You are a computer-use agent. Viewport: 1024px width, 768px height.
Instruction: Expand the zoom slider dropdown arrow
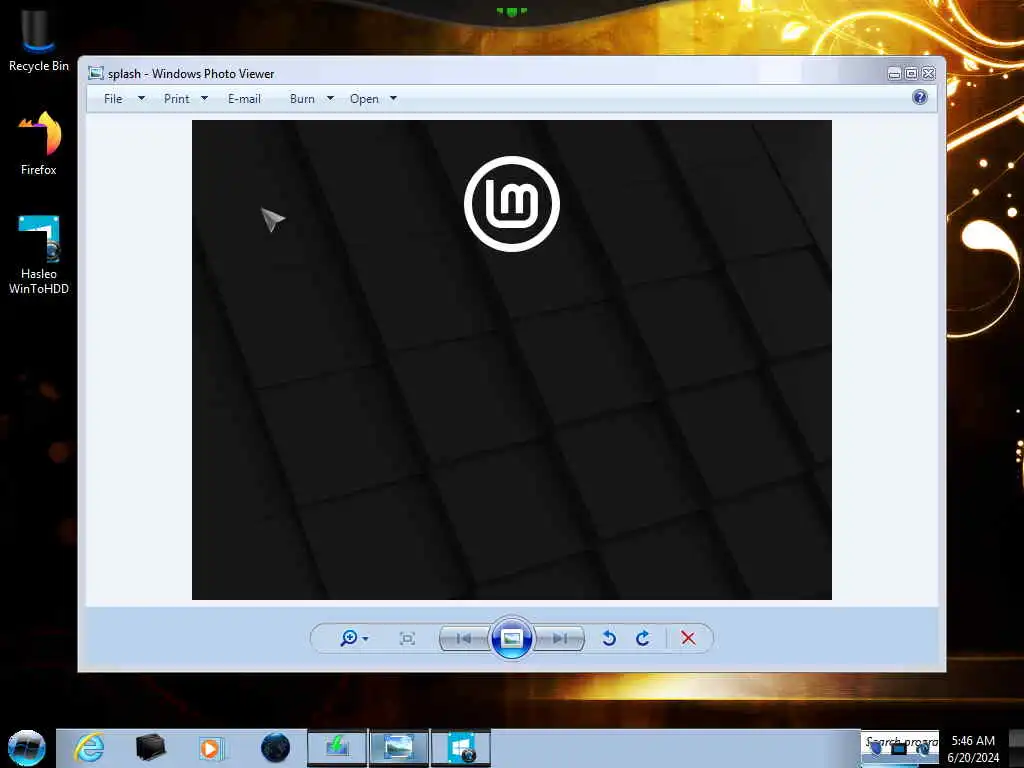click(x=366, y=639)
